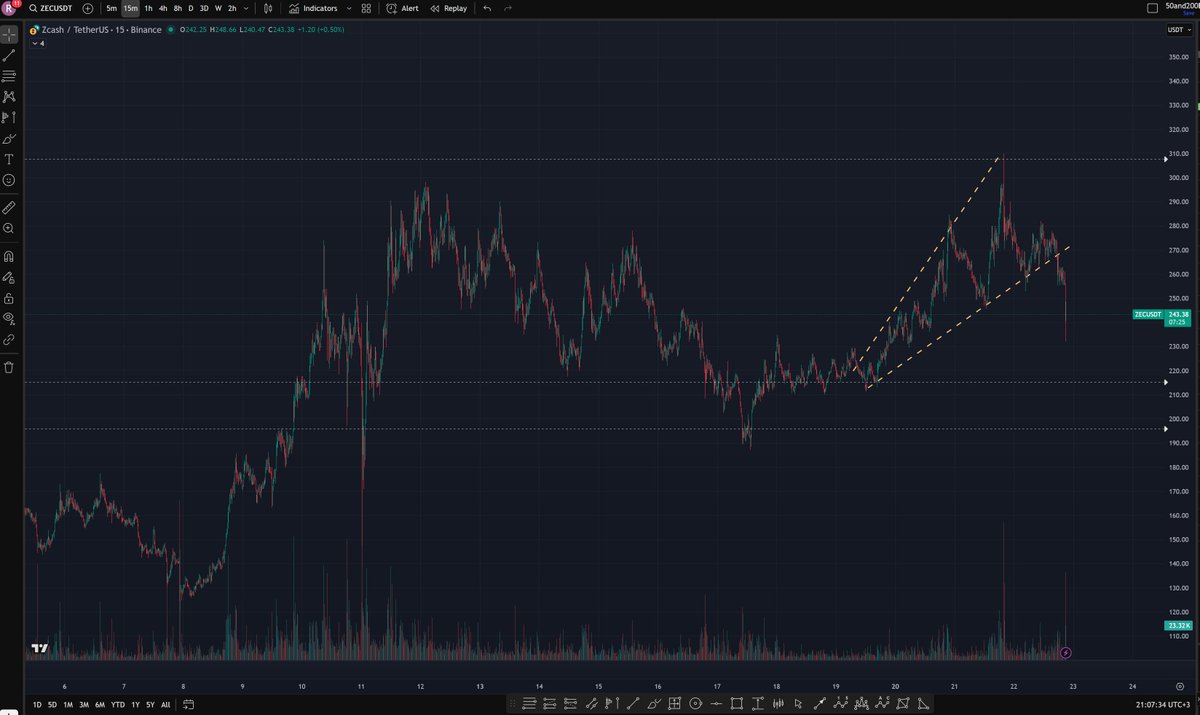Set date range to 6M

(x=100, y=705)
